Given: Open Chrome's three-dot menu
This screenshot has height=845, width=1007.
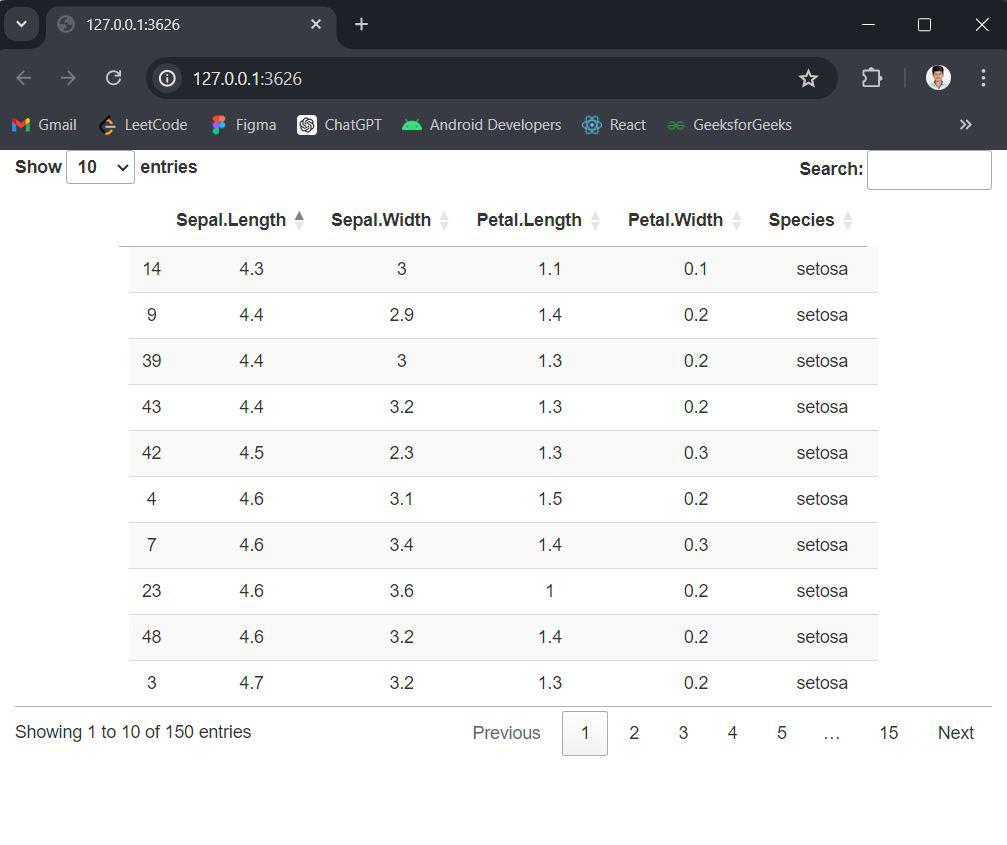Looking at the screenshot, I should click(x=983, y=78).
